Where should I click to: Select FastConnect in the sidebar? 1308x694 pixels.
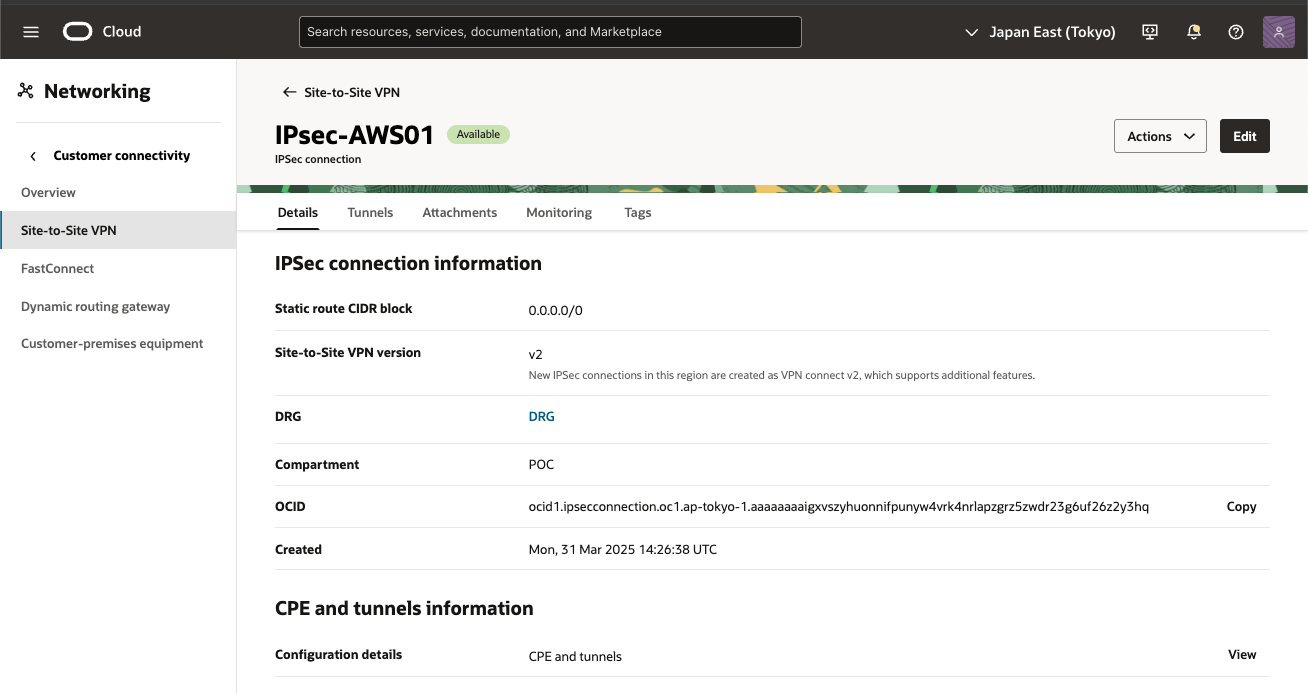click(x=118, y=268)
